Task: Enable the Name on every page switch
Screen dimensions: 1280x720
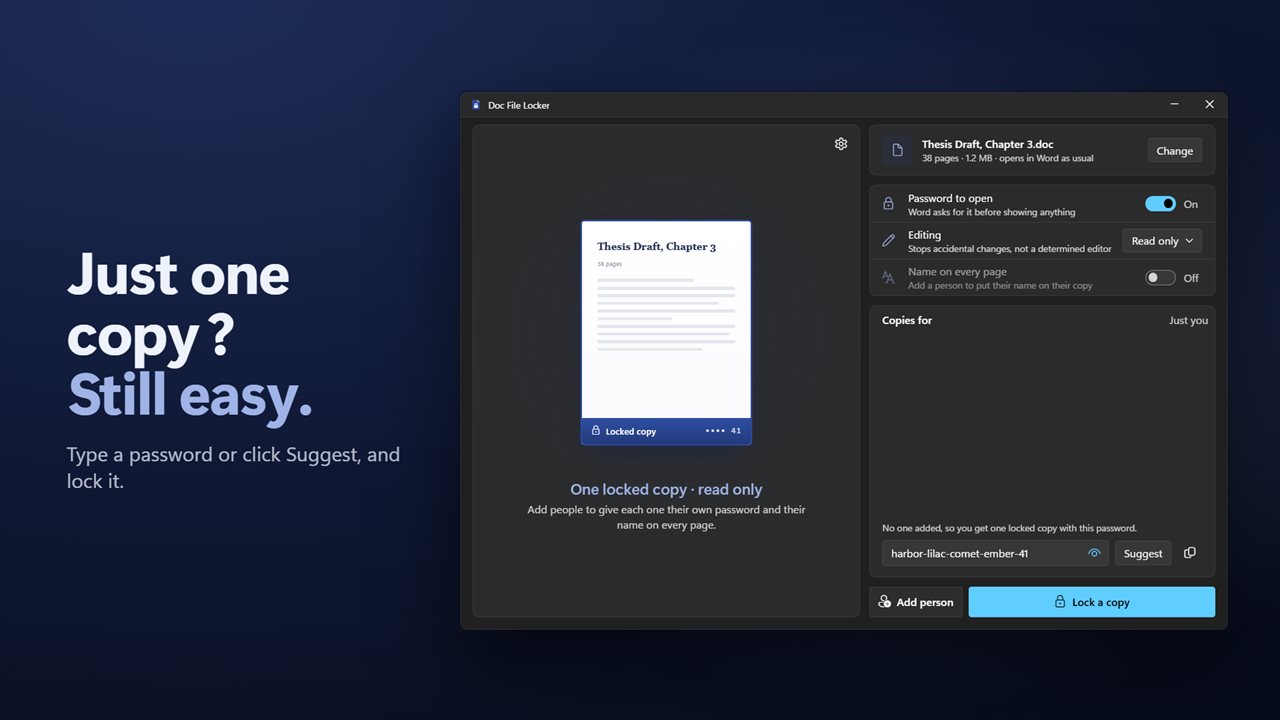Action: tap(1160, 278)
